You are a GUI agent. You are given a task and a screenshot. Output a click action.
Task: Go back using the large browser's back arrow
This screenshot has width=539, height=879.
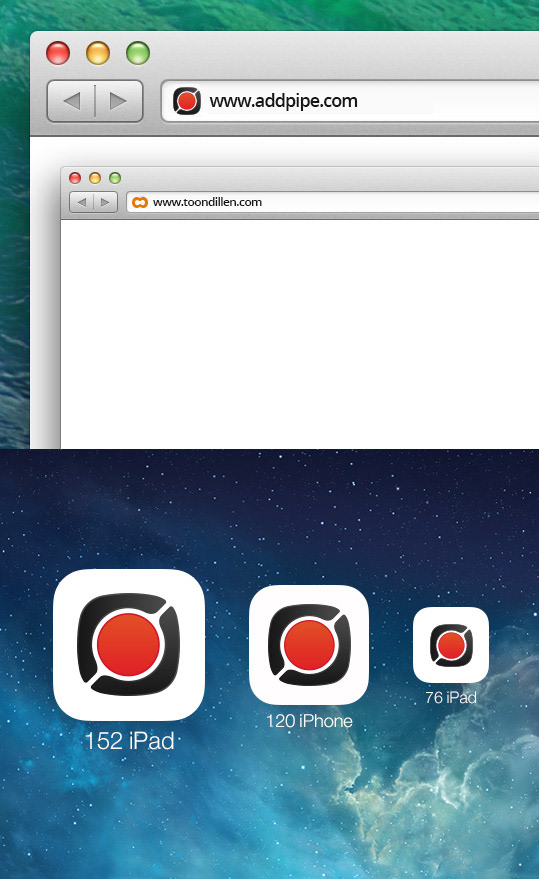tap(72, 101)
